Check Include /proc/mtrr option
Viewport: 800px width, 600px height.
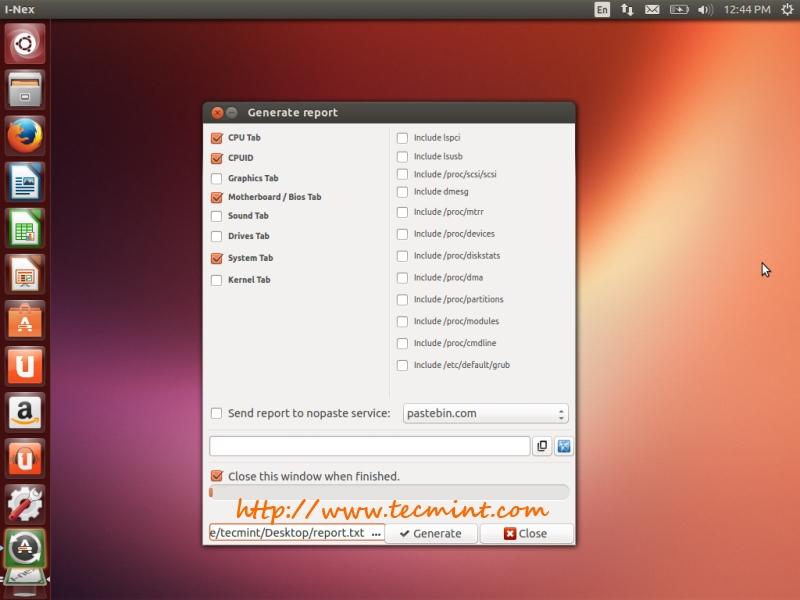[x=403, y=212]
